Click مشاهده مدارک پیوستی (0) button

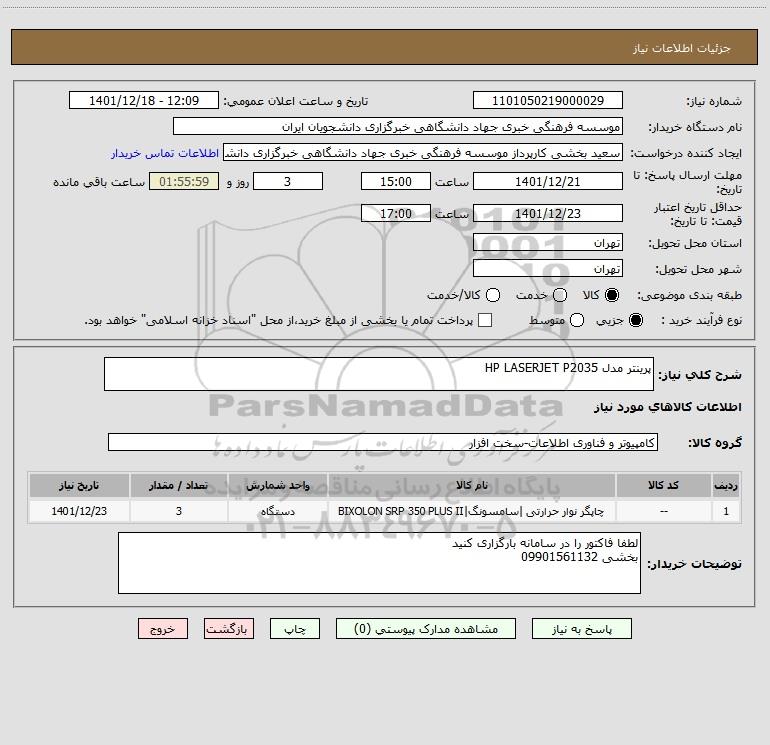[426, 629]
